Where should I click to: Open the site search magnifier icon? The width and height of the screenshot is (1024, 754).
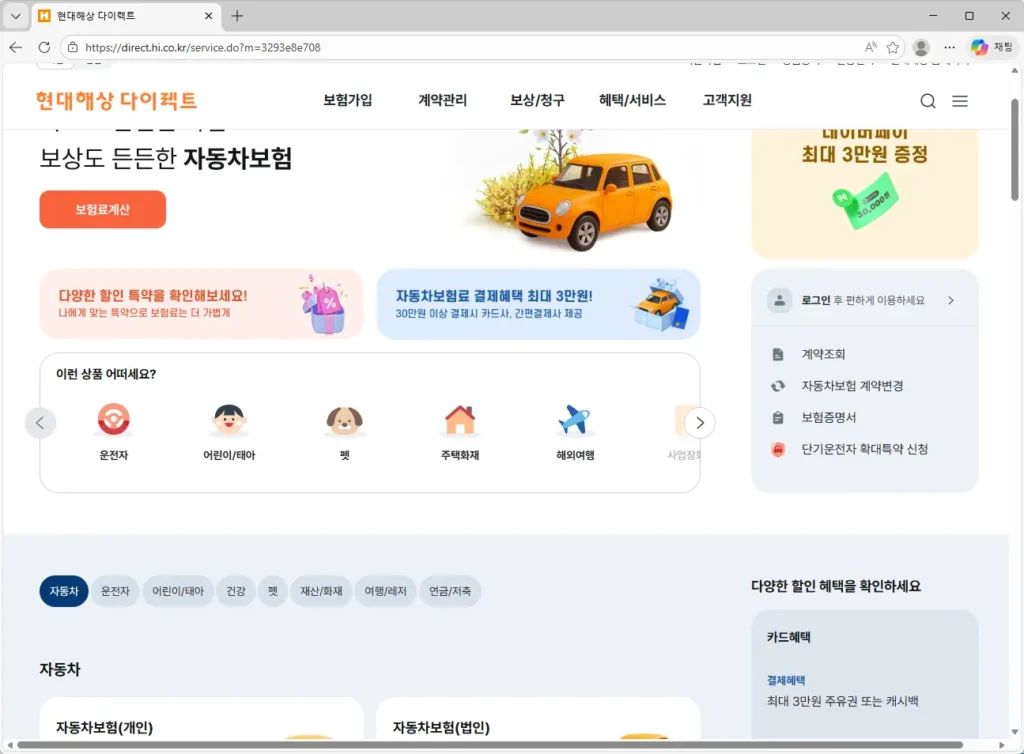point(928,100)
